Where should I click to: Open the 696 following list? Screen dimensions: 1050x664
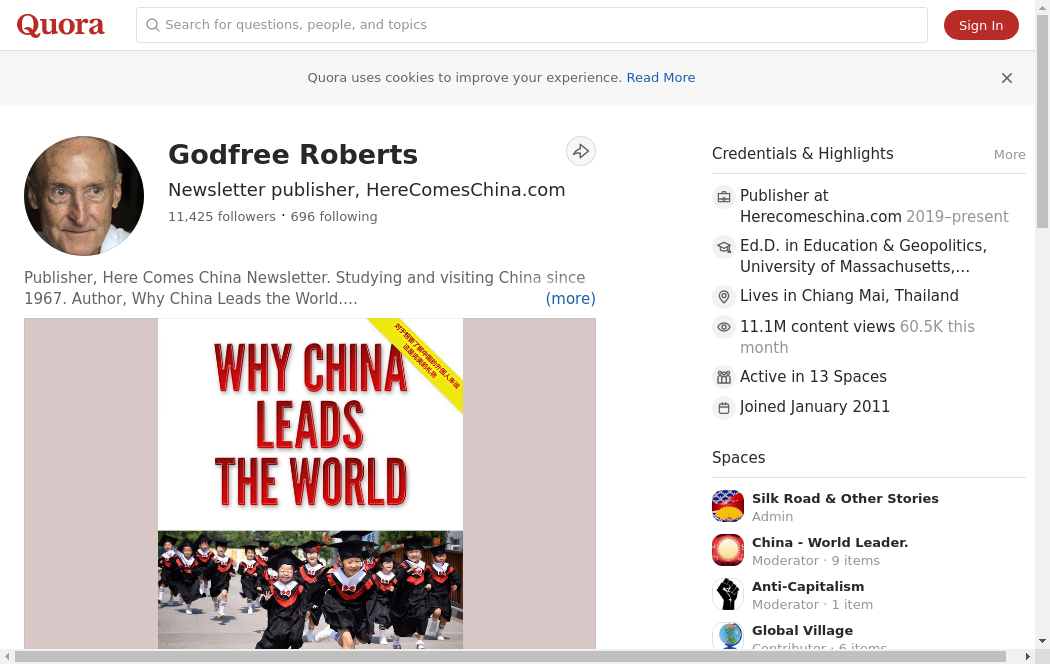coord(334,217)
